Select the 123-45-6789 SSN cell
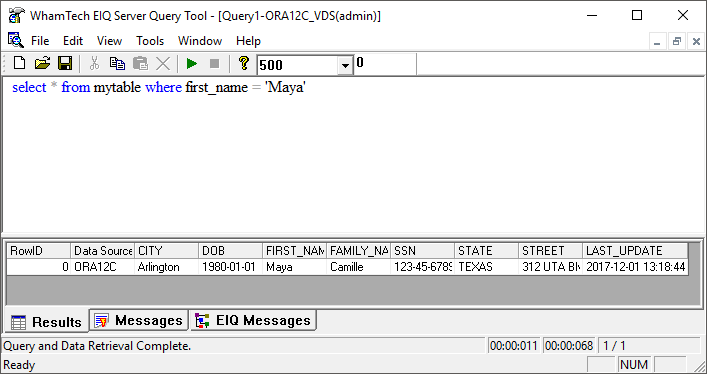The image size is (707, 374). [x=422, y=267]
